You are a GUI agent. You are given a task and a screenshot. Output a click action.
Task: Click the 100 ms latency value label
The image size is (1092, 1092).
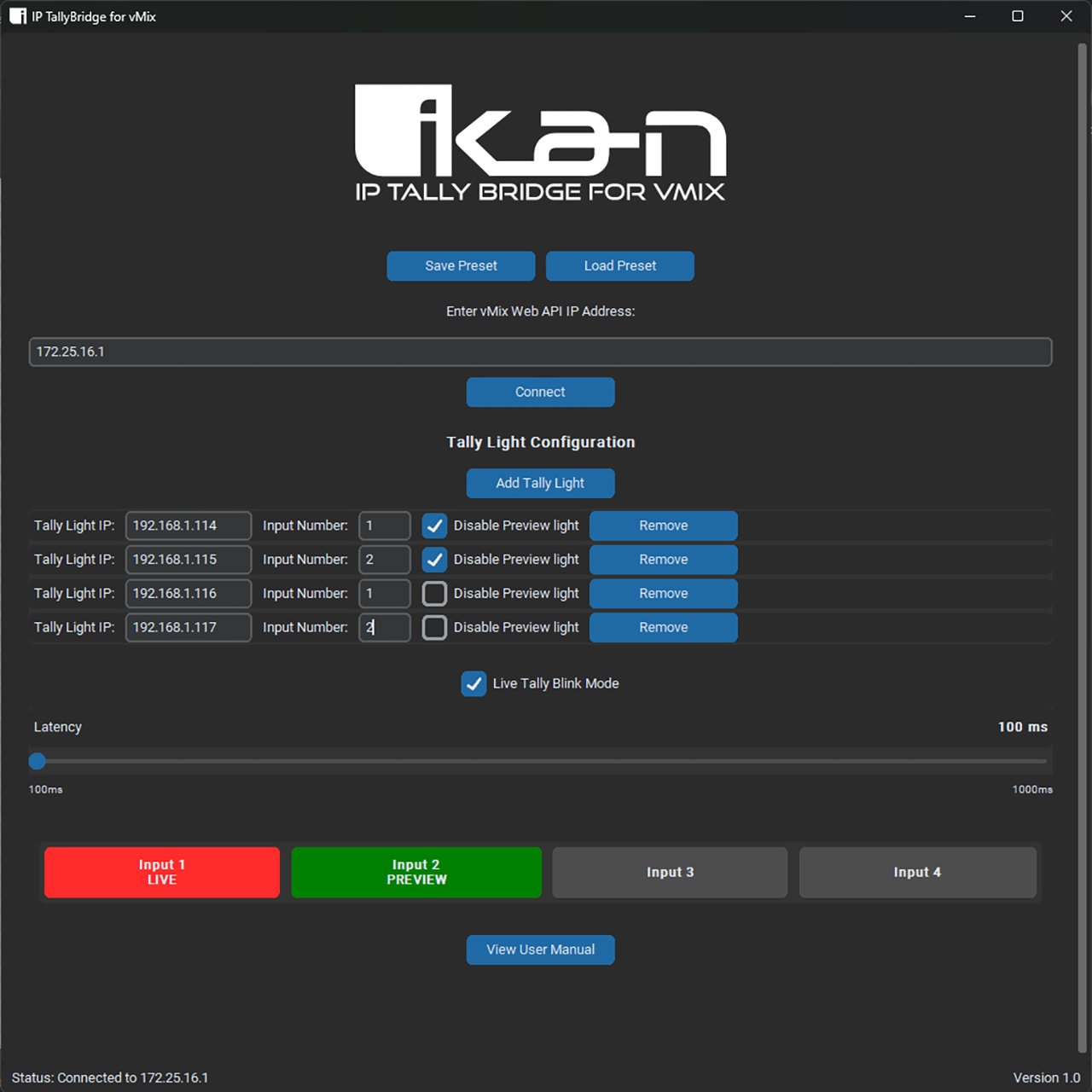click(1023, 727)
